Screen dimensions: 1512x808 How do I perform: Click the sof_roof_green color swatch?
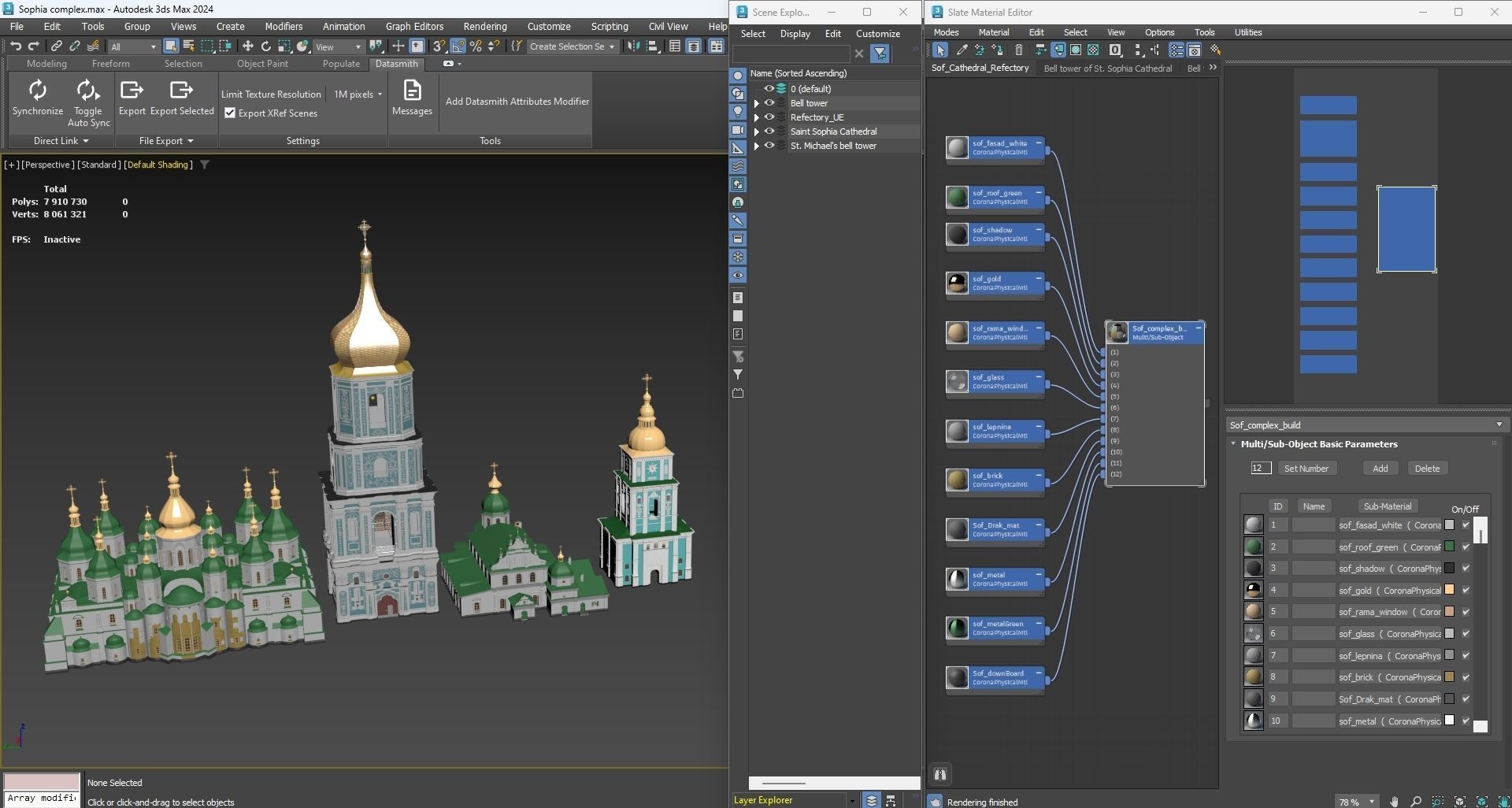(1449, 547)
